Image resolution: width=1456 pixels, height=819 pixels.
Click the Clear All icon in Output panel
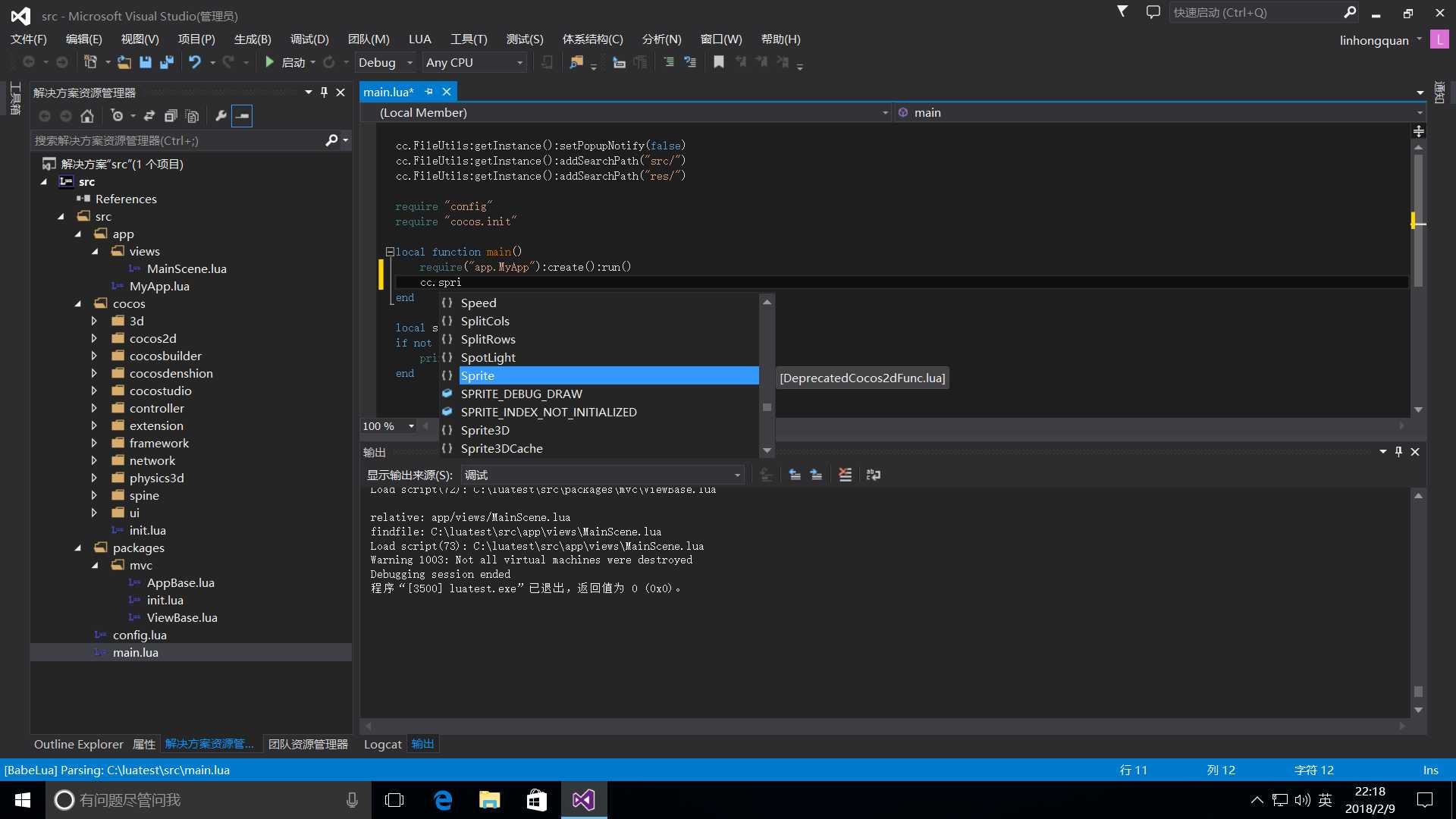[845, 475]
